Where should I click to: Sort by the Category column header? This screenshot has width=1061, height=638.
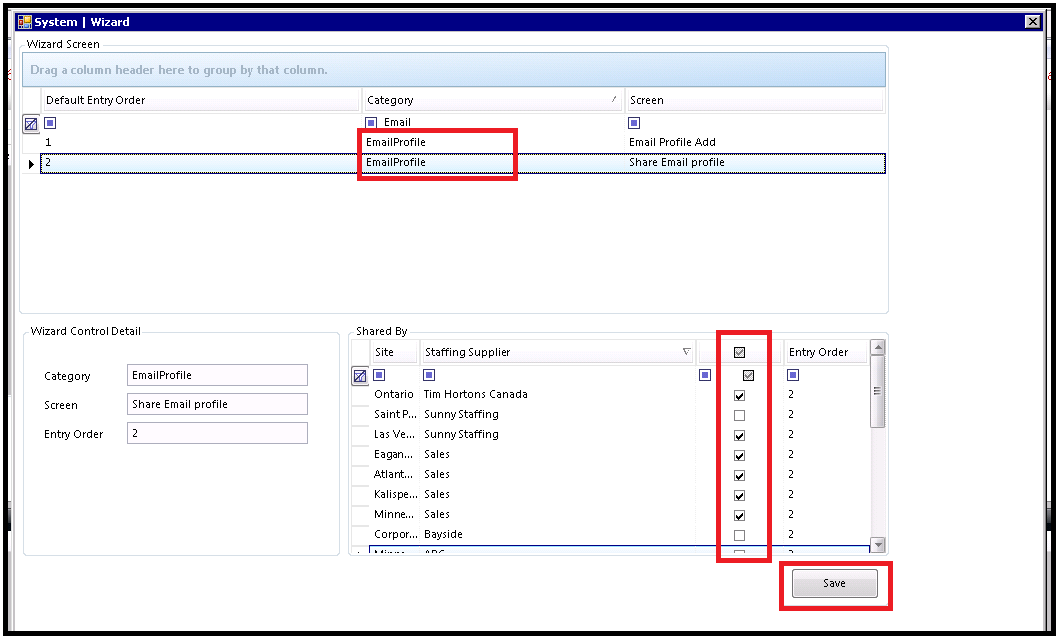click(x=492, y=100)
